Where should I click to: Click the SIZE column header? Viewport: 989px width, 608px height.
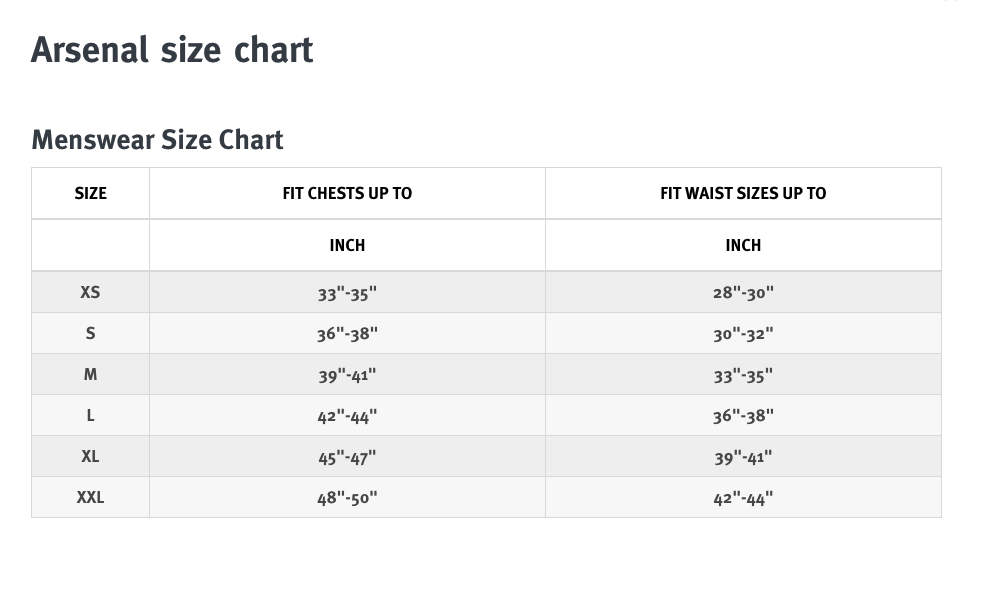click(91, 194)
